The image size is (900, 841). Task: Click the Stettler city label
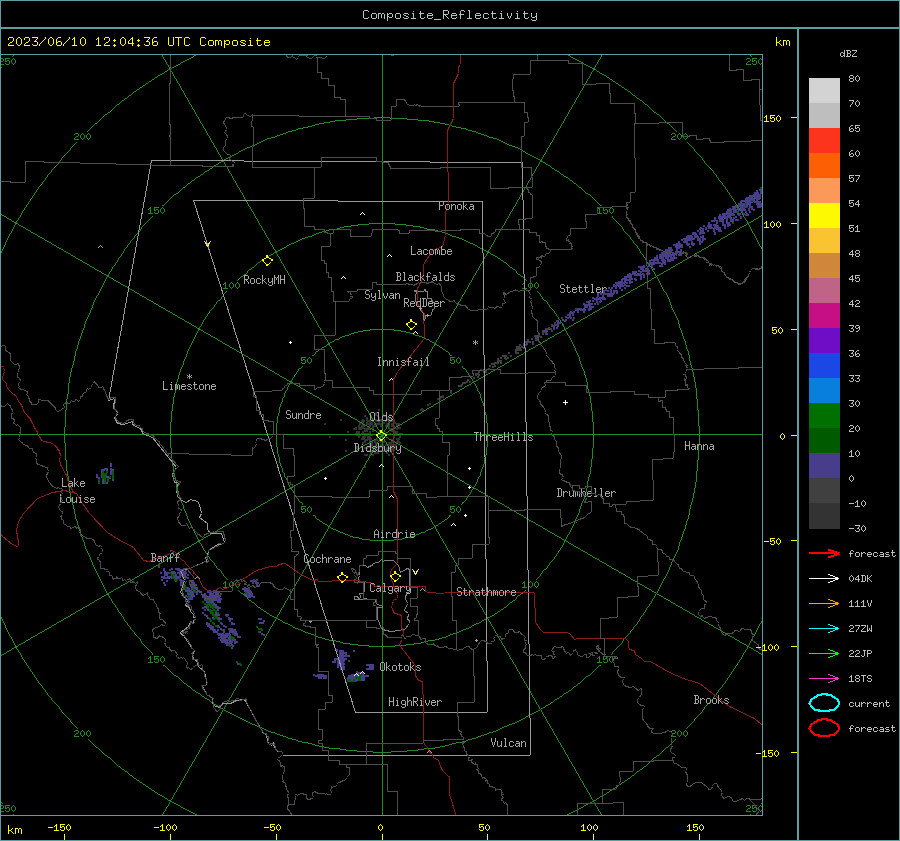583,289
